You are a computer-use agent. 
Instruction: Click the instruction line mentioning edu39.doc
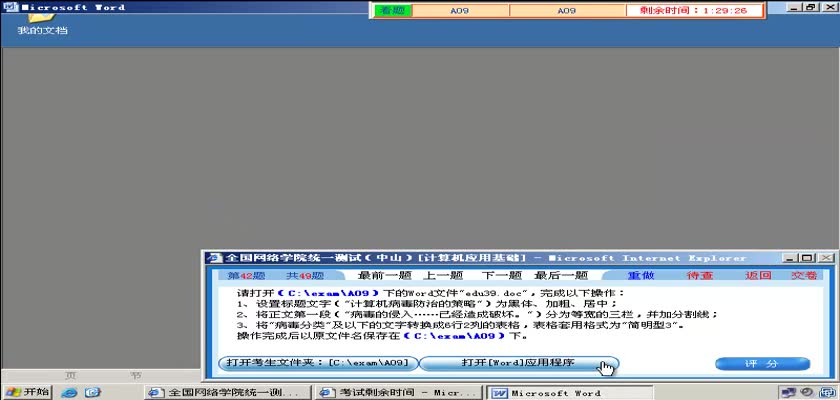click(431, 293)
